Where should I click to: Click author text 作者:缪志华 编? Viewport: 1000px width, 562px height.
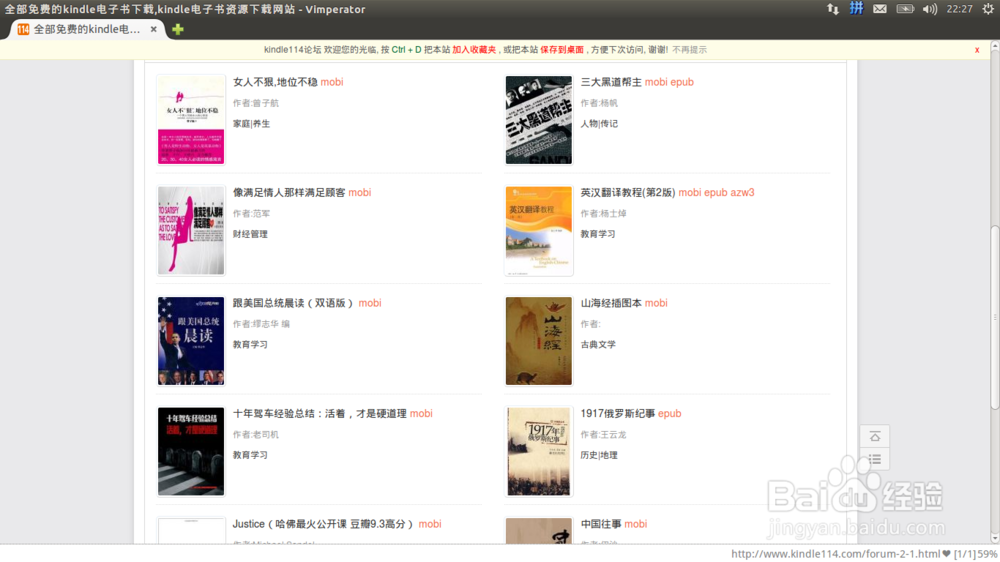pos(261,324)
